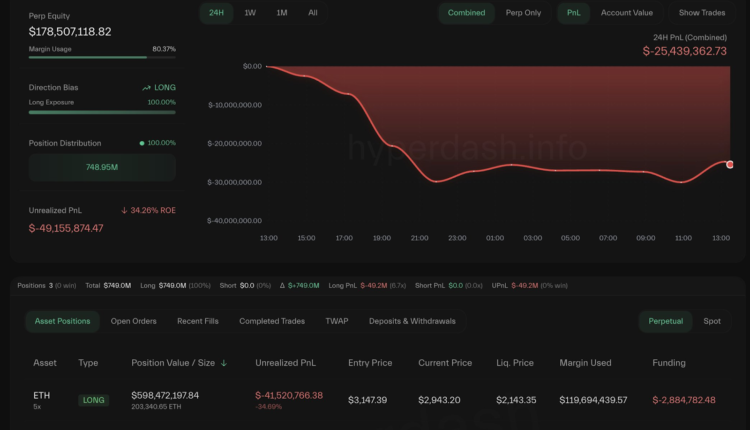The image size is (750, 430).
Task: Sort table by the Unrealized PnL column
Action: 285,363
